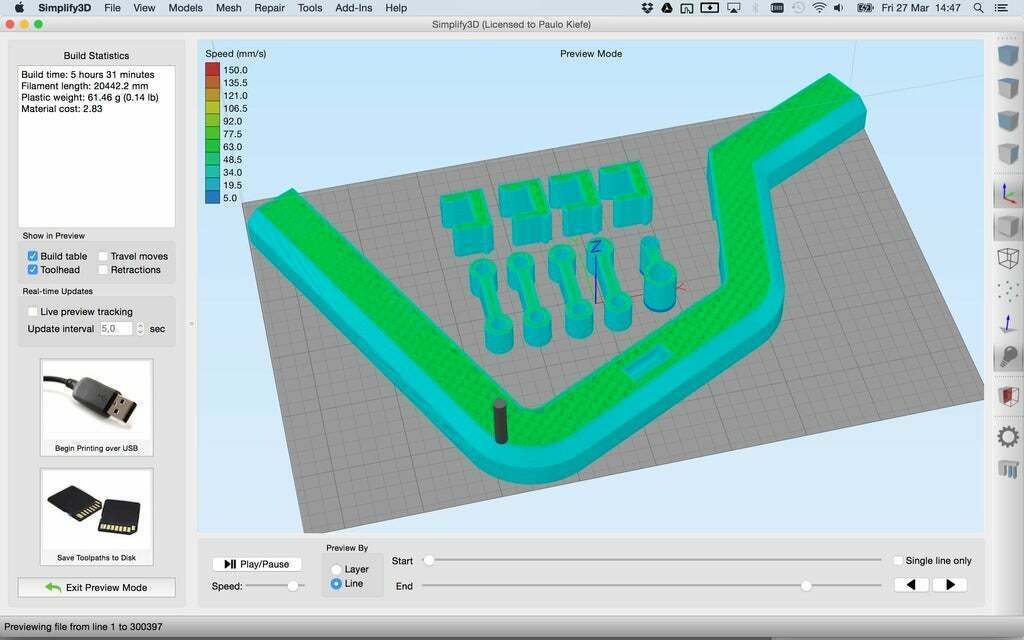Image resolution: width=1024 pixels, height=640 pixels.
Task: Open the AirPlay display menu icon
Action: pos(734,8)
